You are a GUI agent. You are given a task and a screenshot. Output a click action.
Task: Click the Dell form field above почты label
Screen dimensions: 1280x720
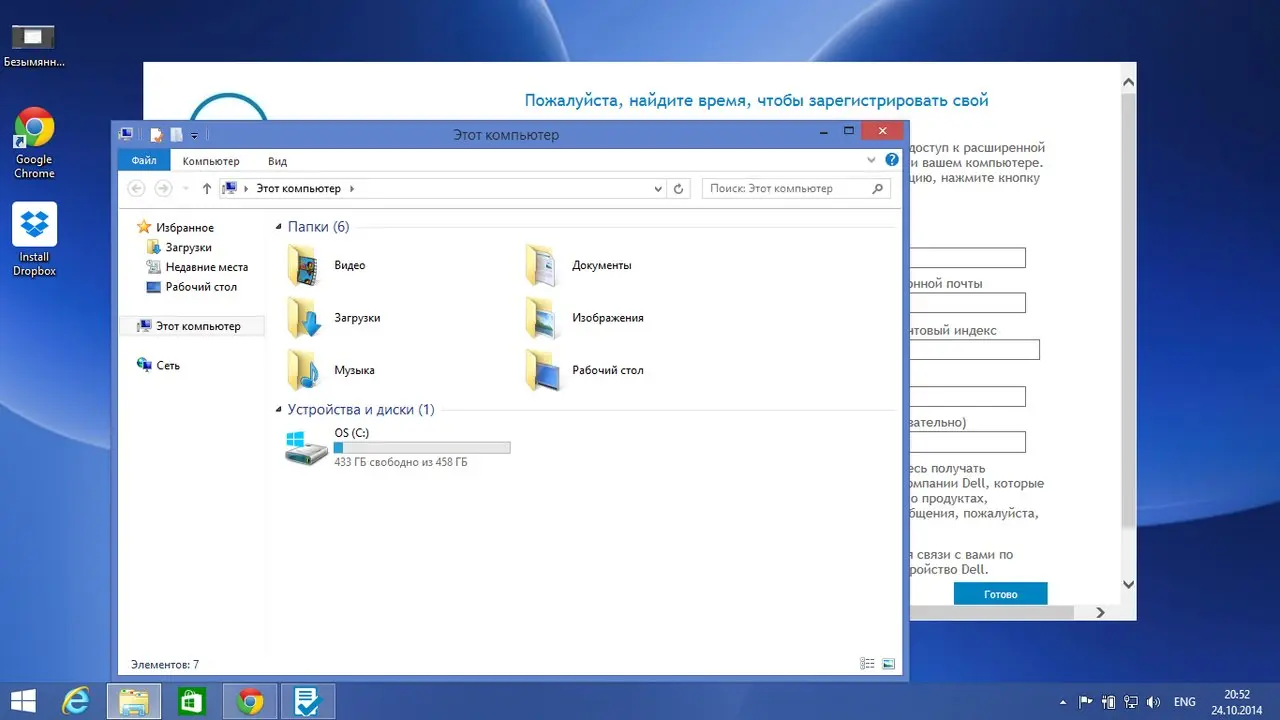[x=966, y=258]
